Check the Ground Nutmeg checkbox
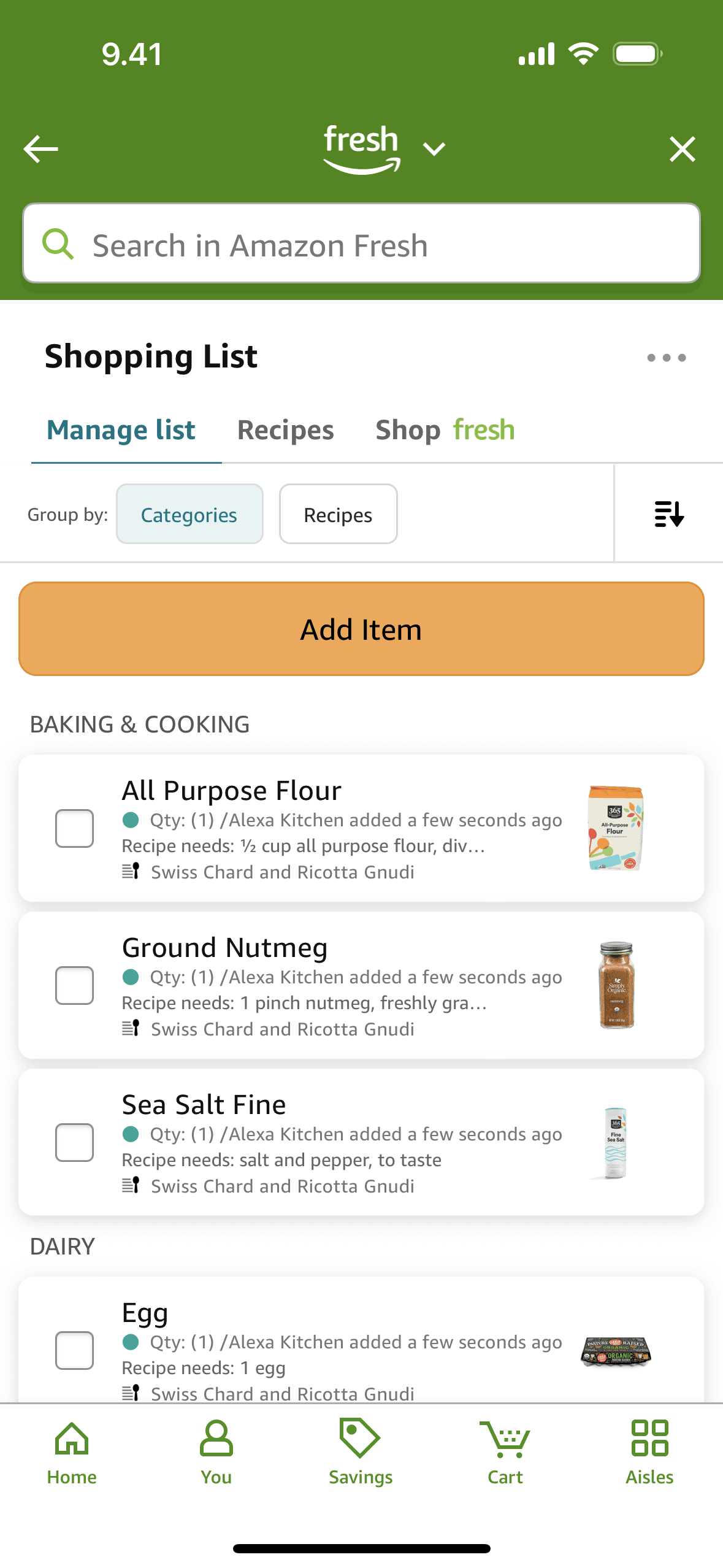723x1568 pixels. [74, 985]
